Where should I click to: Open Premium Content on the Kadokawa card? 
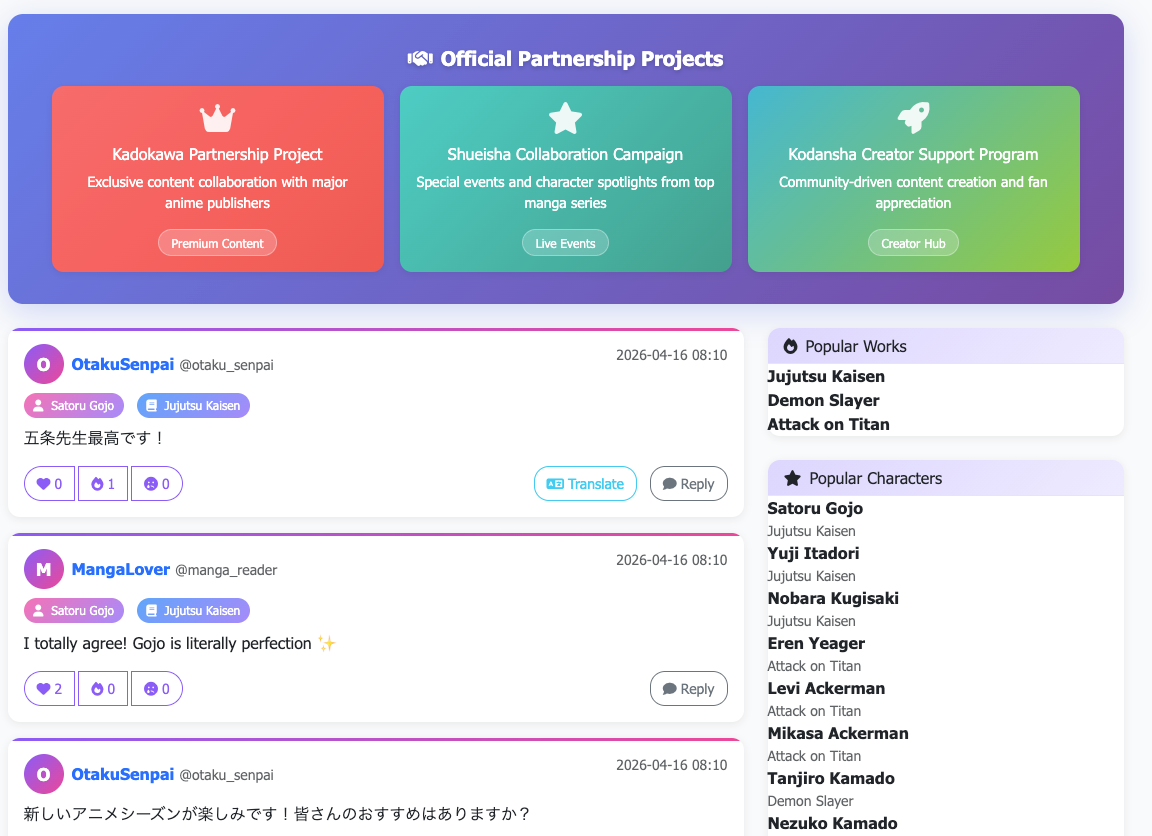pos(217,242)
